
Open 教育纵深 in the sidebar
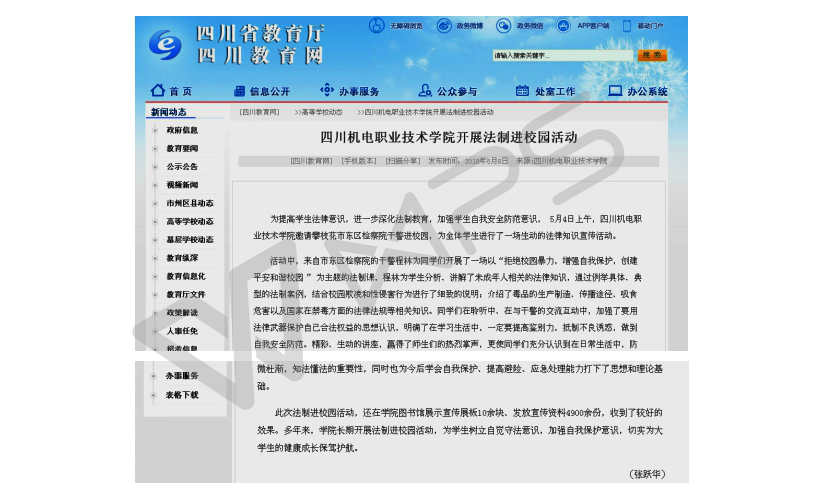click(x=182, y=258)
